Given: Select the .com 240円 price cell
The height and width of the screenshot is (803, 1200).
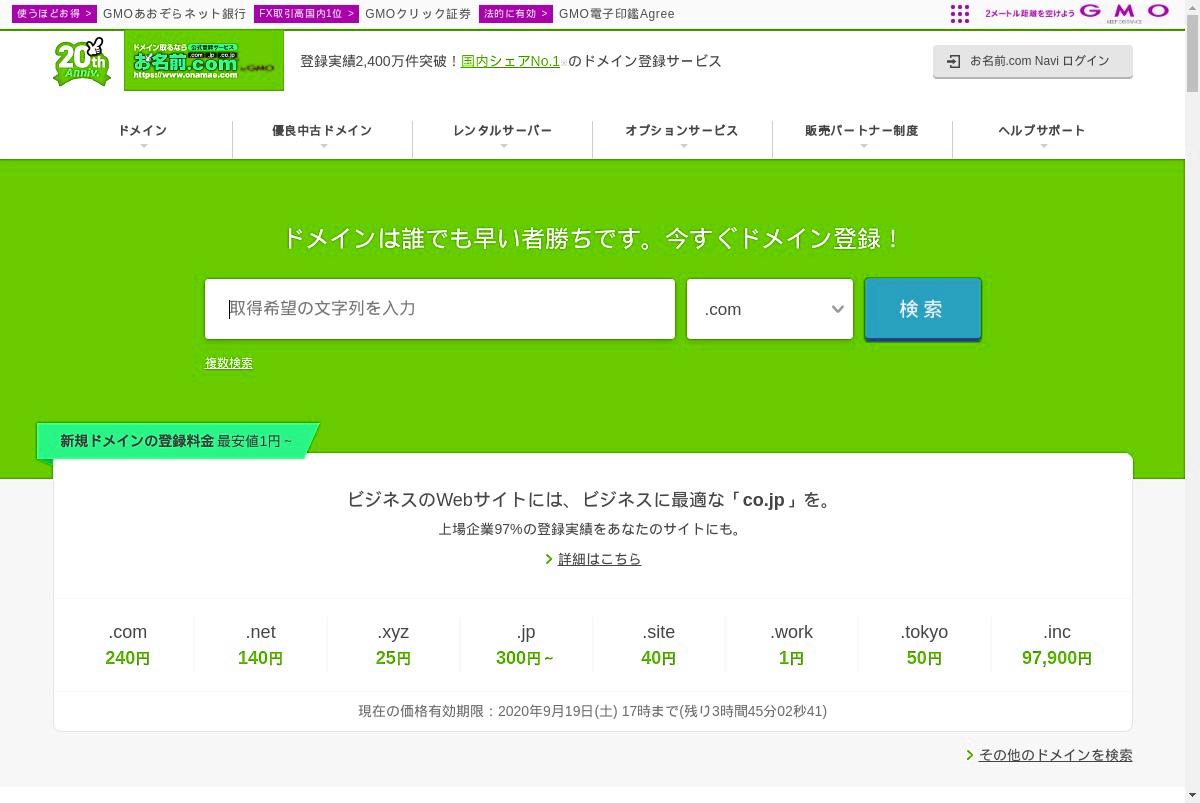Looking at the screenshot, I should click(x=128, y=645).
